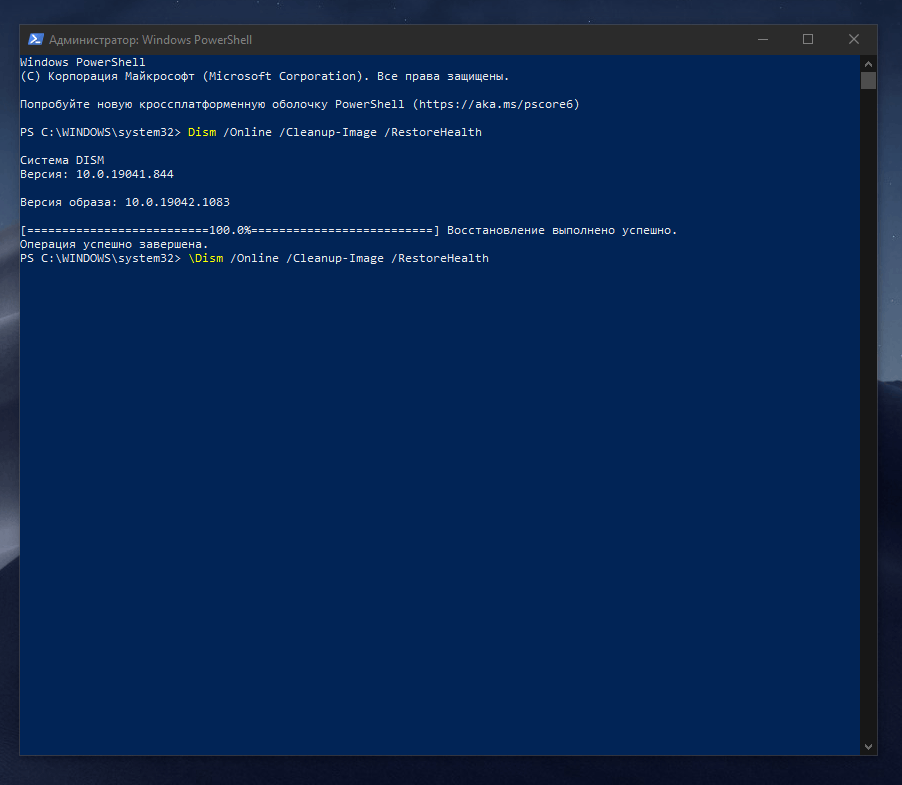
Task: Click the version text 10.0.19041.844
Action: click(x=125, y=174)
